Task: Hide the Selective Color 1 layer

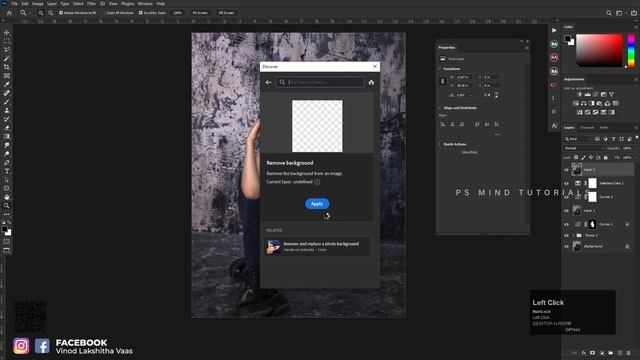Action: (566, 183)
